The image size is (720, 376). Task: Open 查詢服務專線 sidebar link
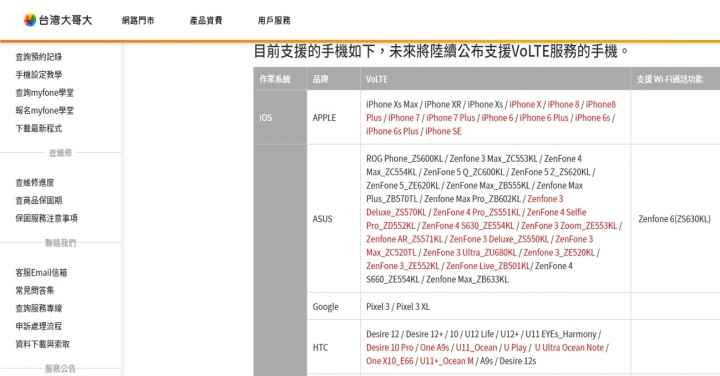click(39, 309)
